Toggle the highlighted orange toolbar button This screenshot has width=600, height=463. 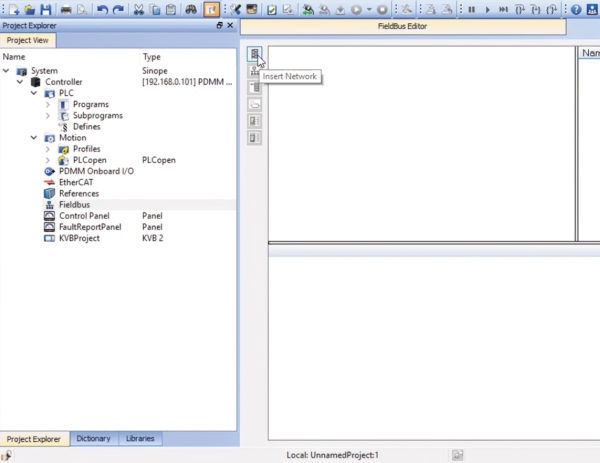(x=211, y=10)
